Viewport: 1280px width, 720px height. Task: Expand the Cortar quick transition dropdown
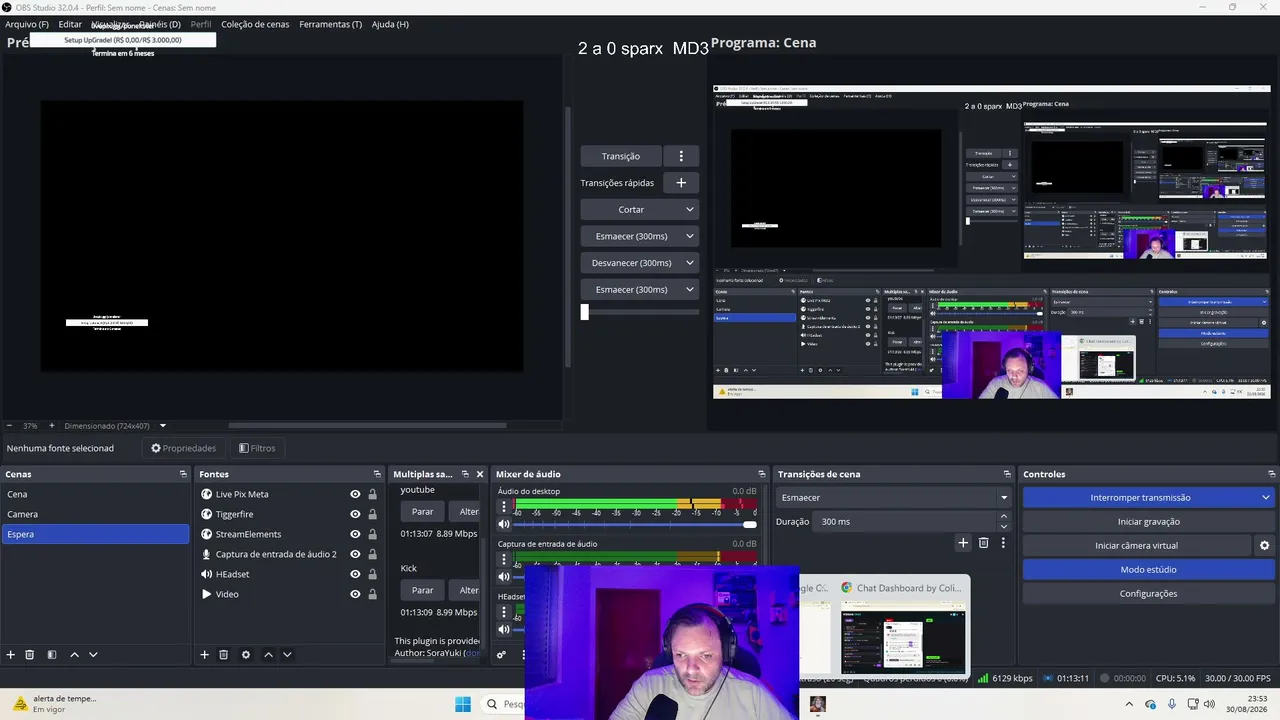point(690,210)
